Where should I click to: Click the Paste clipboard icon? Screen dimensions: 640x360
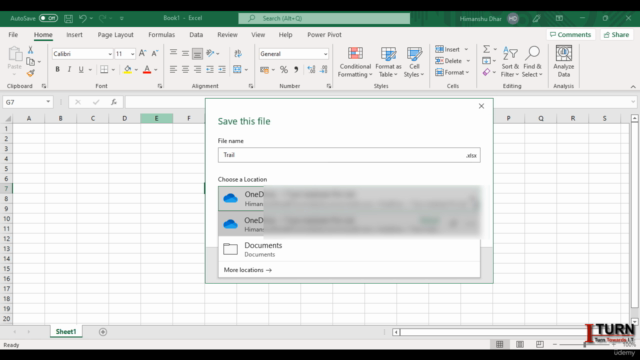[15, 55]
